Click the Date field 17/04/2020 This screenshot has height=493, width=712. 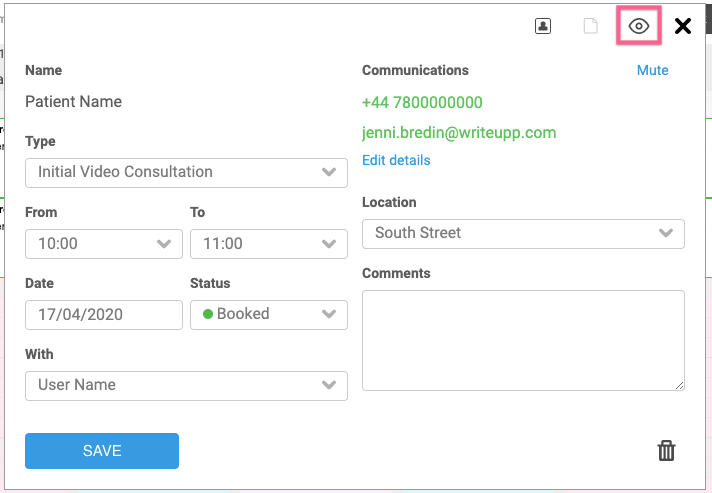pyautogui.click(x=104, y=315)
